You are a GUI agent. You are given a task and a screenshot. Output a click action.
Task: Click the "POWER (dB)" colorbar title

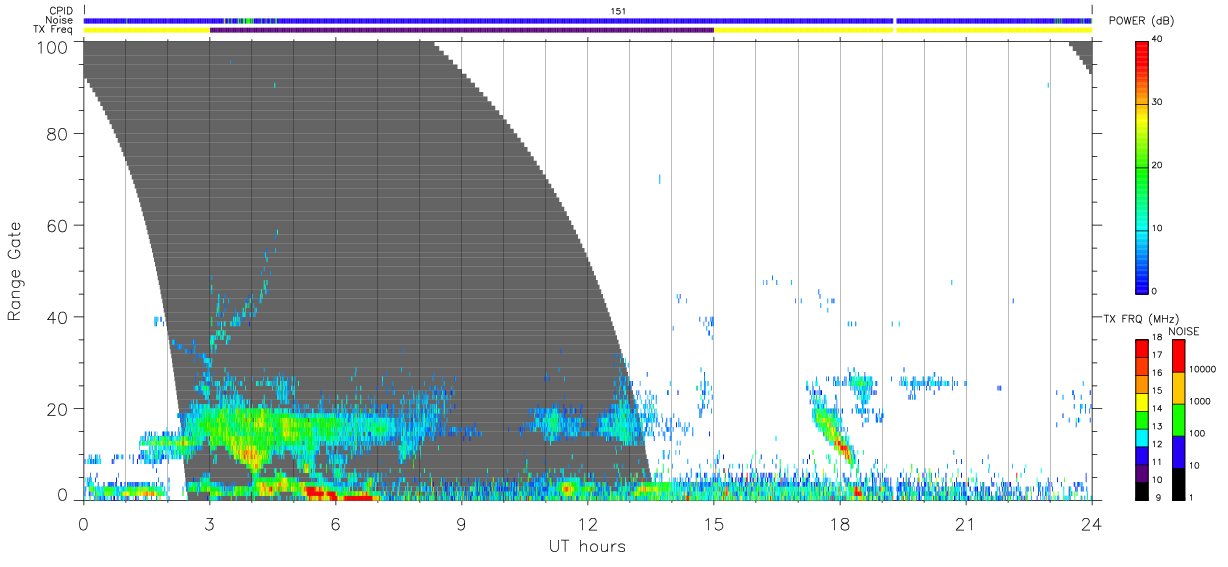click(1142, 21)
